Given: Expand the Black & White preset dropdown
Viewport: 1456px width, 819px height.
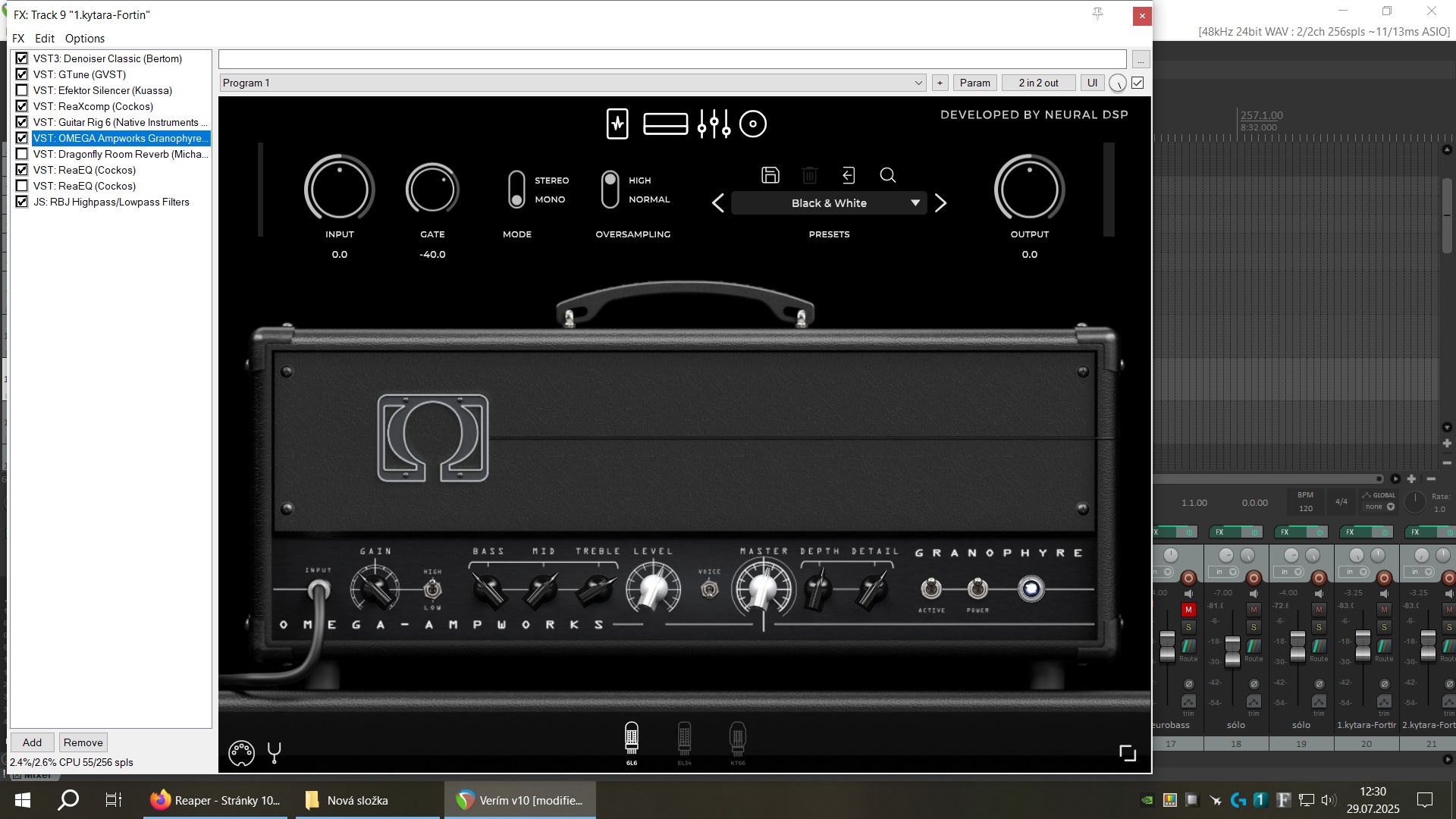Looking at the screenshot, I should pos(915,203).
